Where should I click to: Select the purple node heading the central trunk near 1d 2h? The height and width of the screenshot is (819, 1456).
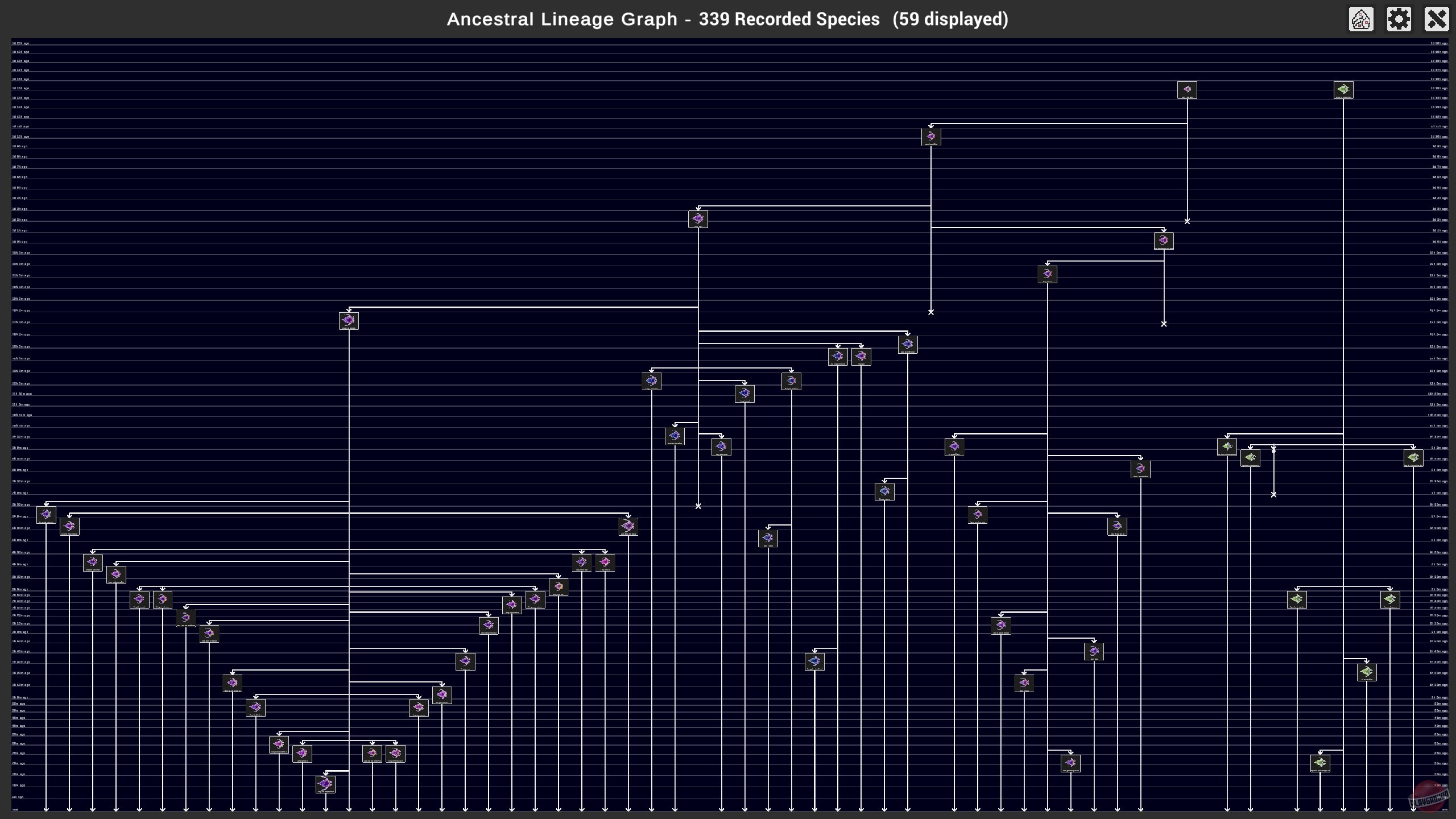point(698,219)
